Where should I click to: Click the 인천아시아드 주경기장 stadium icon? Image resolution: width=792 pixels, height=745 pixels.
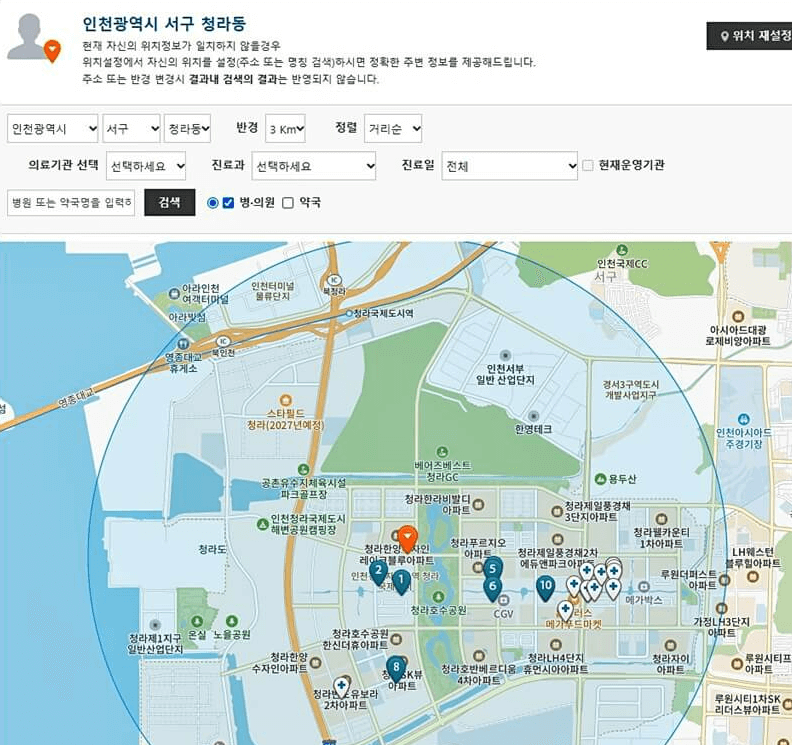click(743, 419)
